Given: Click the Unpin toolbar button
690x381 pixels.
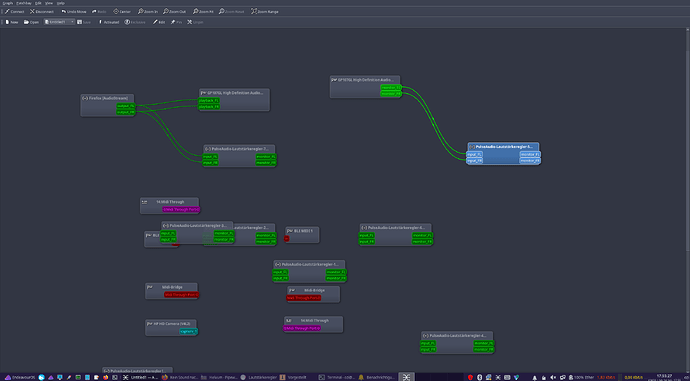Looking at the screenshot, I should tap(195, 22).
